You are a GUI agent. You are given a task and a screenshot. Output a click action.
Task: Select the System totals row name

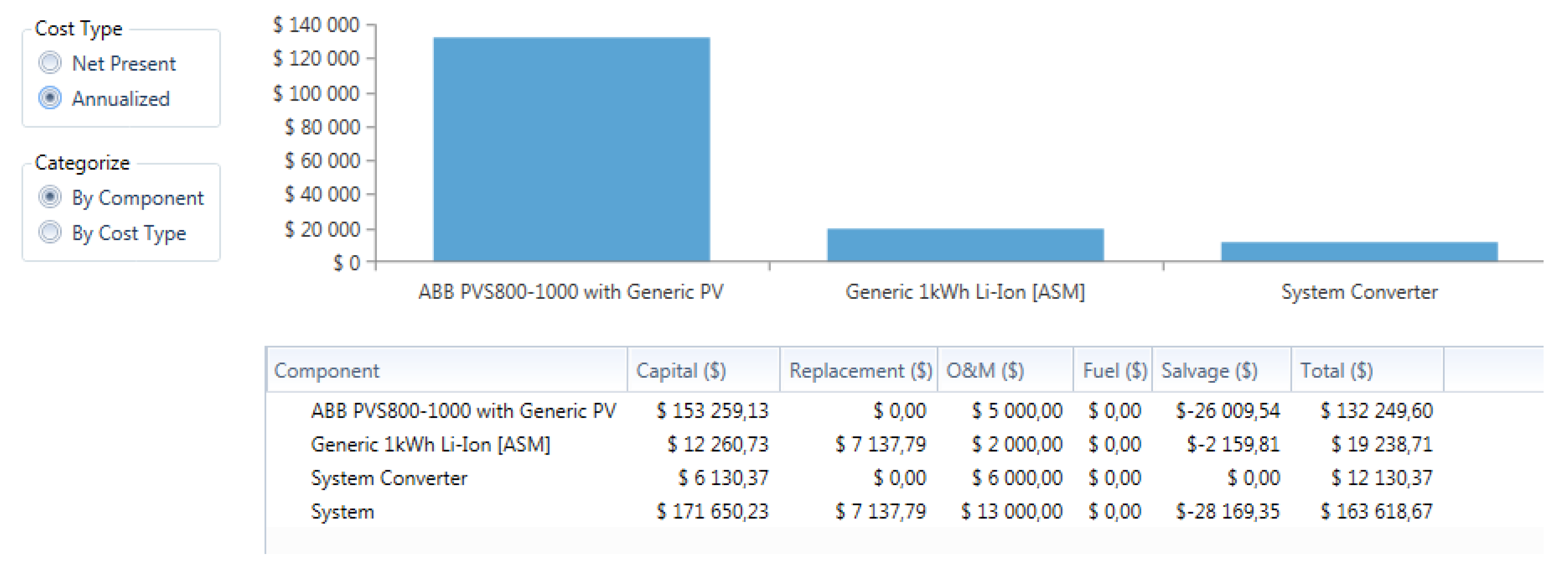(343, 512)
